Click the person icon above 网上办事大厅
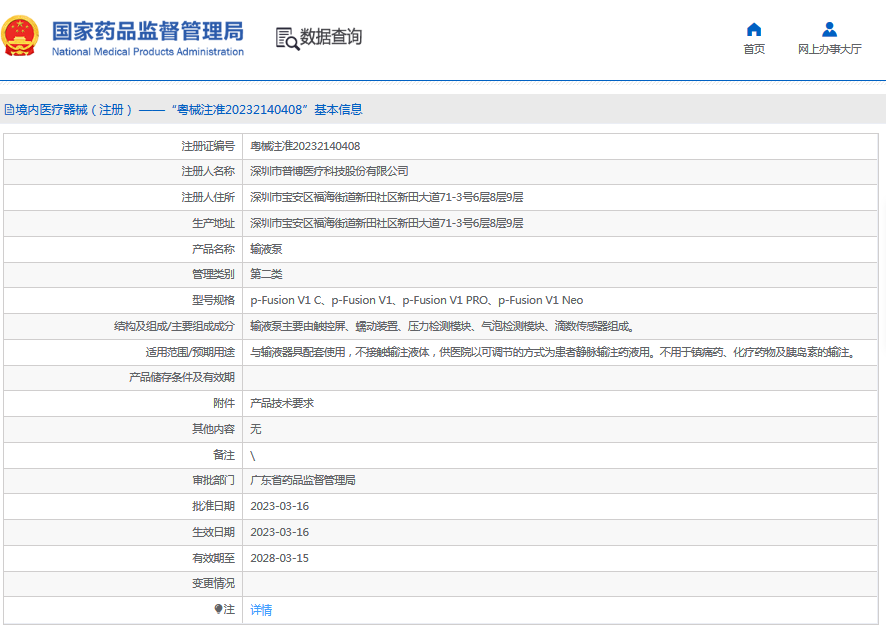The width and height of the screenshot is (886, 632). 828,29
